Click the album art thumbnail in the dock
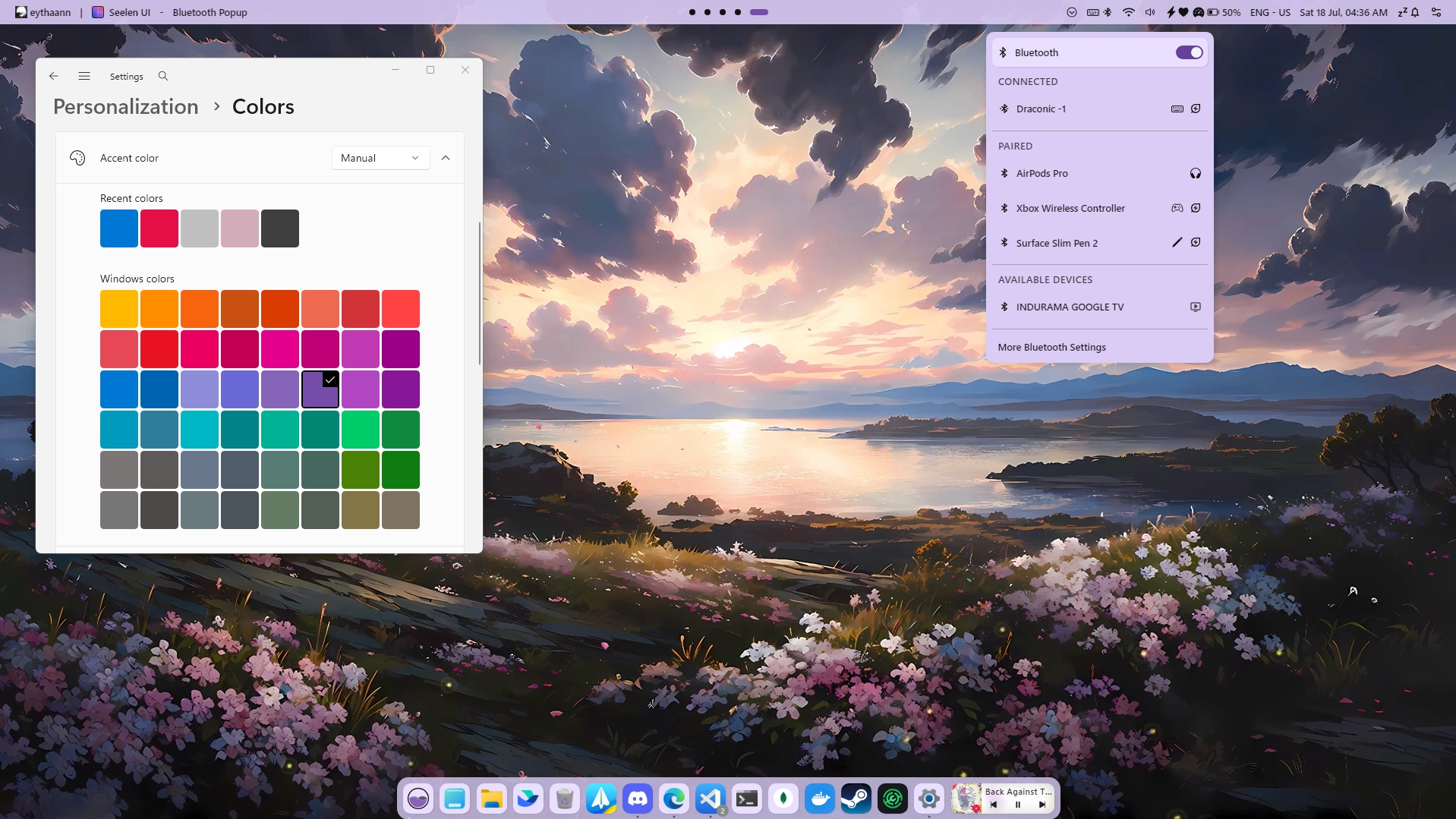Screen dimensions: 1456x819 point(966,799)
